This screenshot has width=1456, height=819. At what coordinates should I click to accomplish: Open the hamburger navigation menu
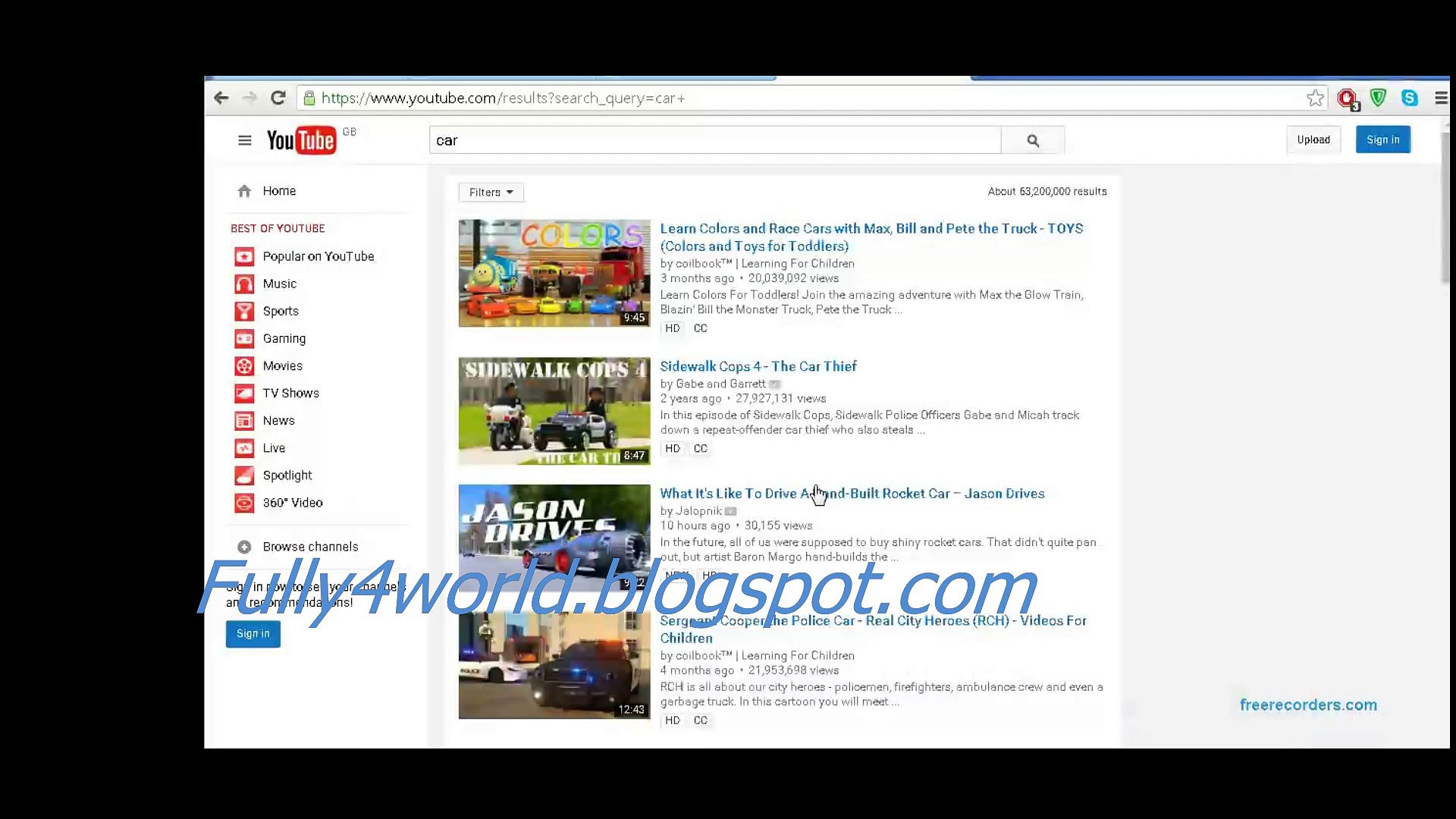click(244, 140)
